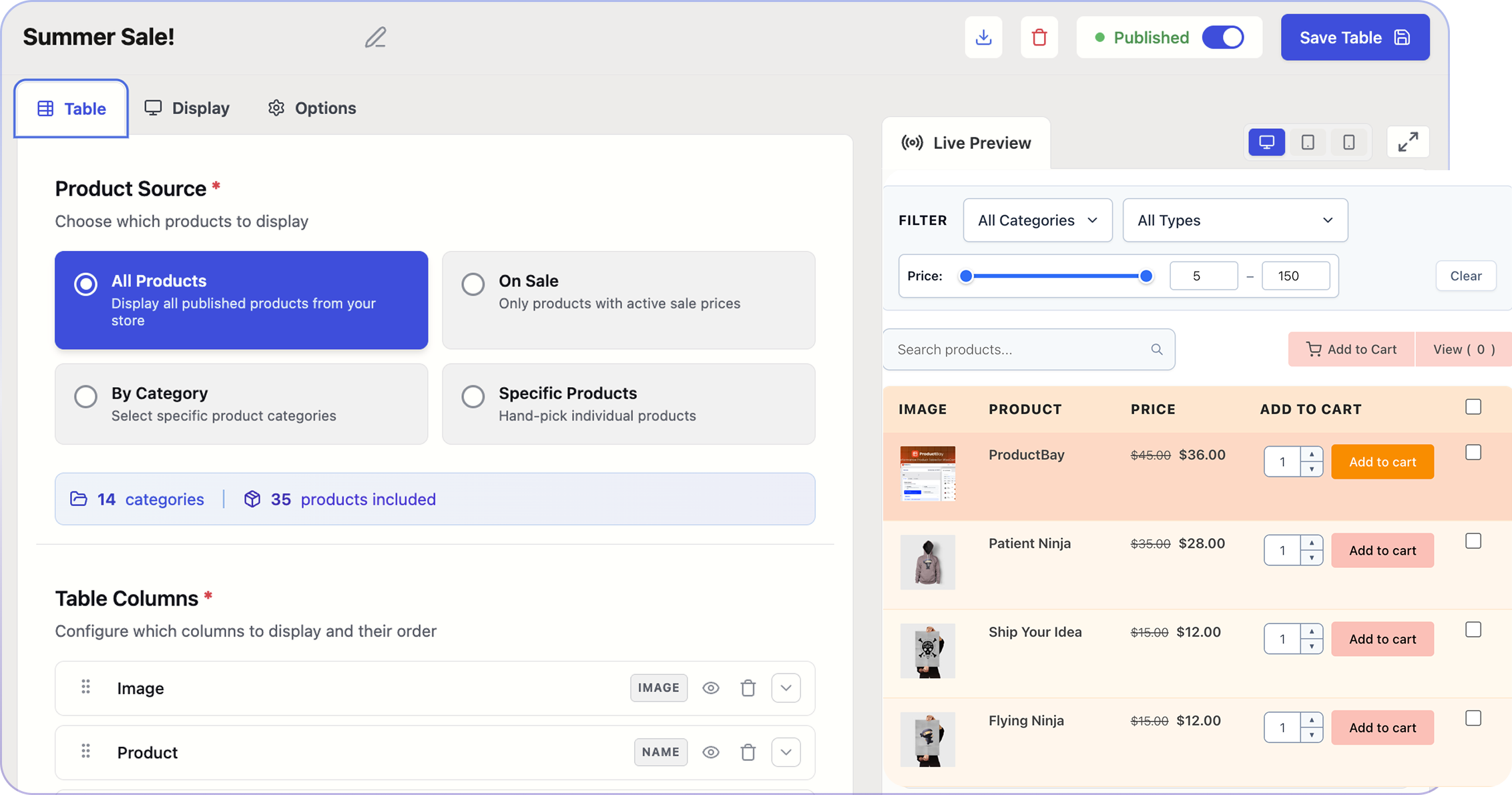The image size is (1512, 795).
Task: Switch to mobile preview mode
Action: click(x=1348, y=142)
